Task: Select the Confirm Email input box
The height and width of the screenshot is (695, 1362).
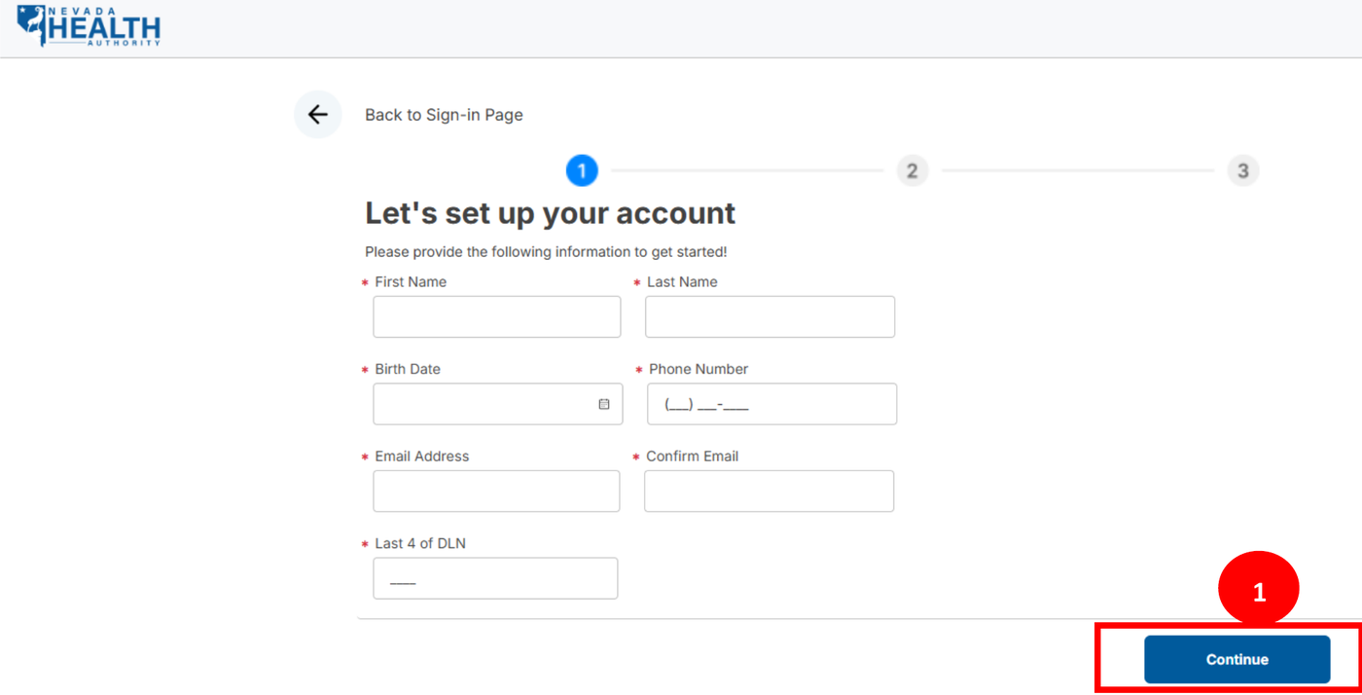Action: click(x=769, y=491)
